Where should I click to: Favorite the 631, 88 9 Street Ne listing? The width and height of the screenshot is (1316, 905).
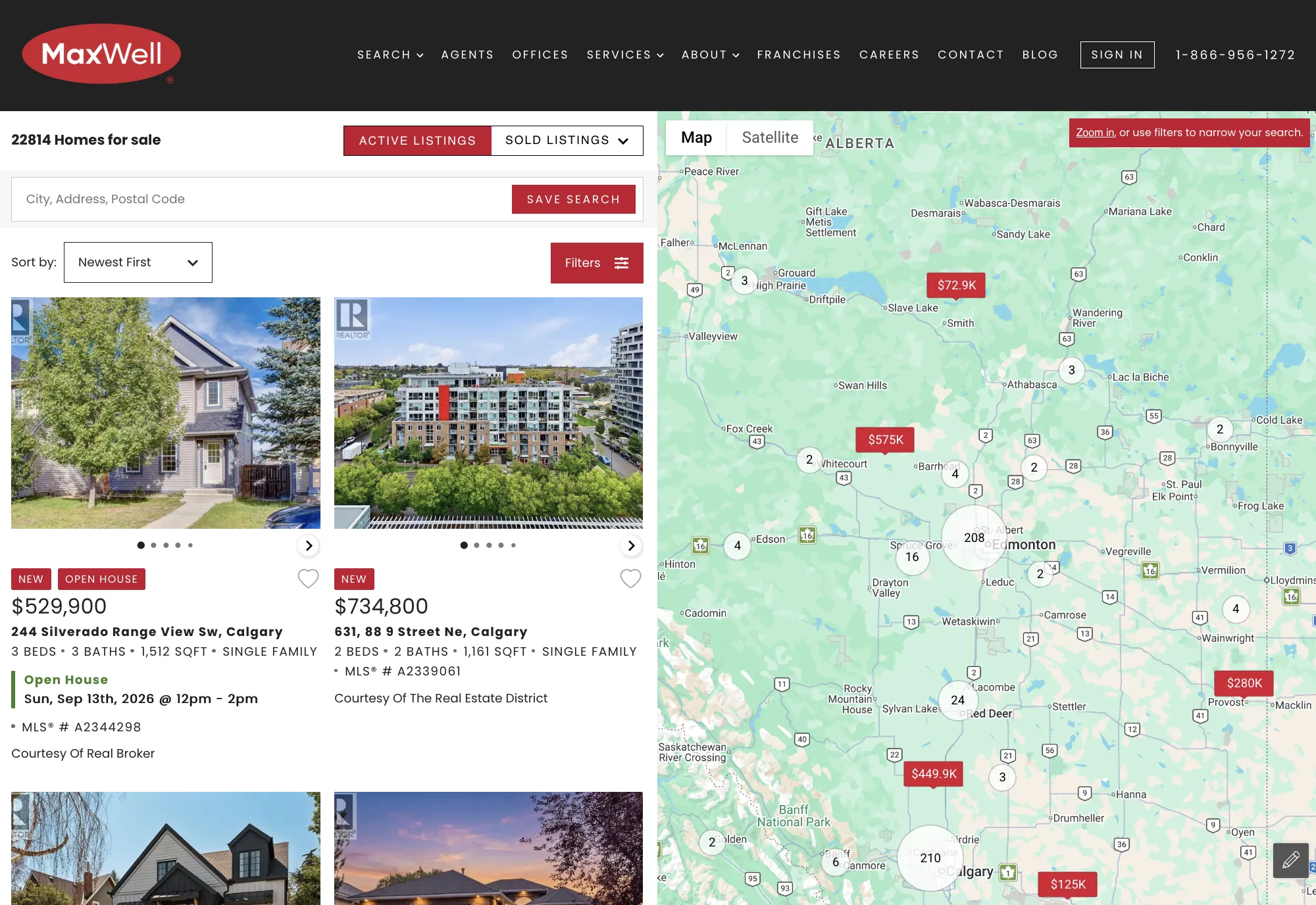pos(630,579)
